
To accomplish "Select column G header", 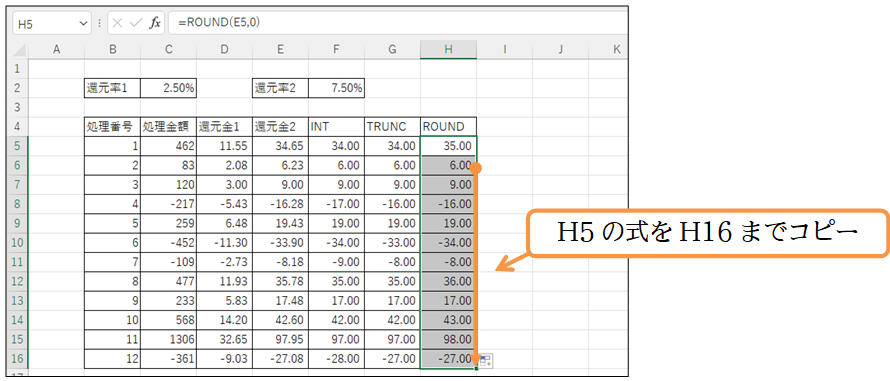I will tap(393, 50).
